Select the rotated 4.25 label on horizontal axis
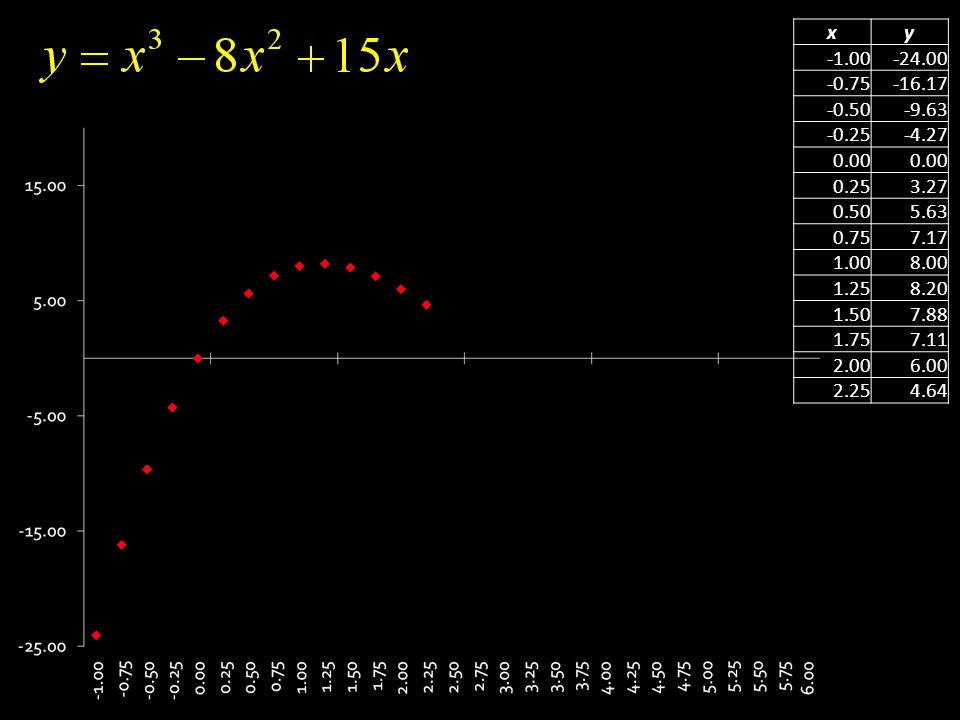Viewport: 960px width, 720px height. pos(632,677)
